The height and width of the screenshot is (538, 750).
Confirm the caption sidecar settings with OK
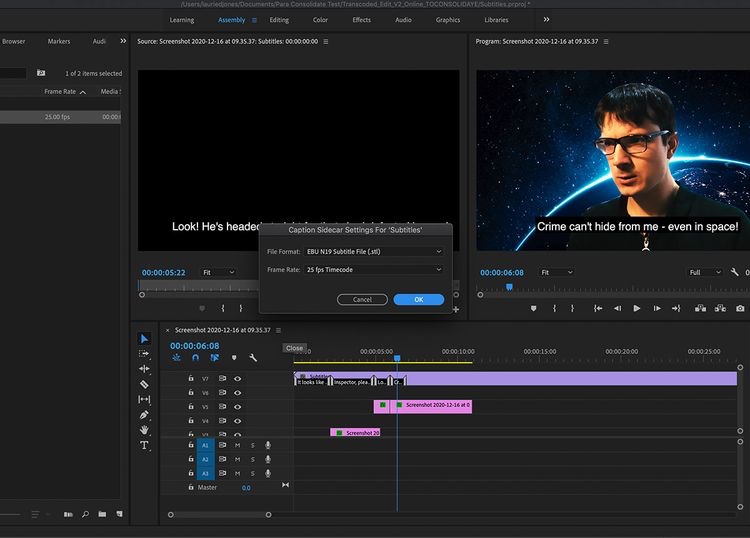(419, 299)
